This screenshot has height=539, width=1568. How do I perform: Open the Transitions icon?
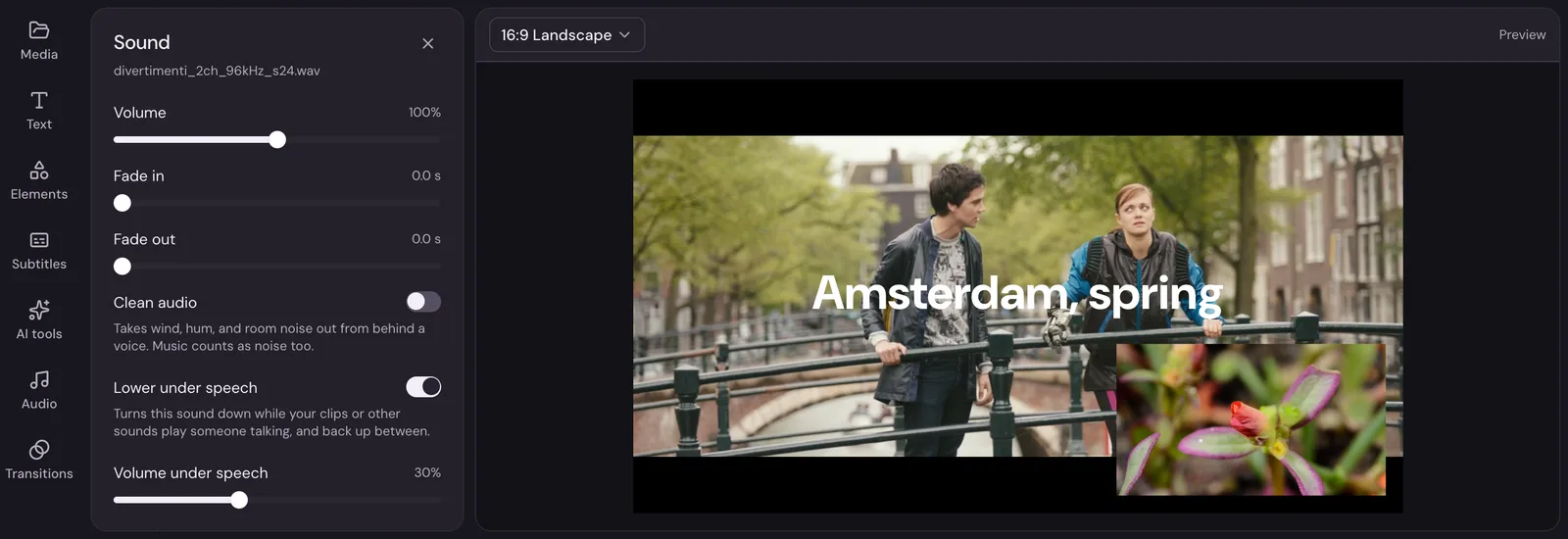click(x=39, y=450)
